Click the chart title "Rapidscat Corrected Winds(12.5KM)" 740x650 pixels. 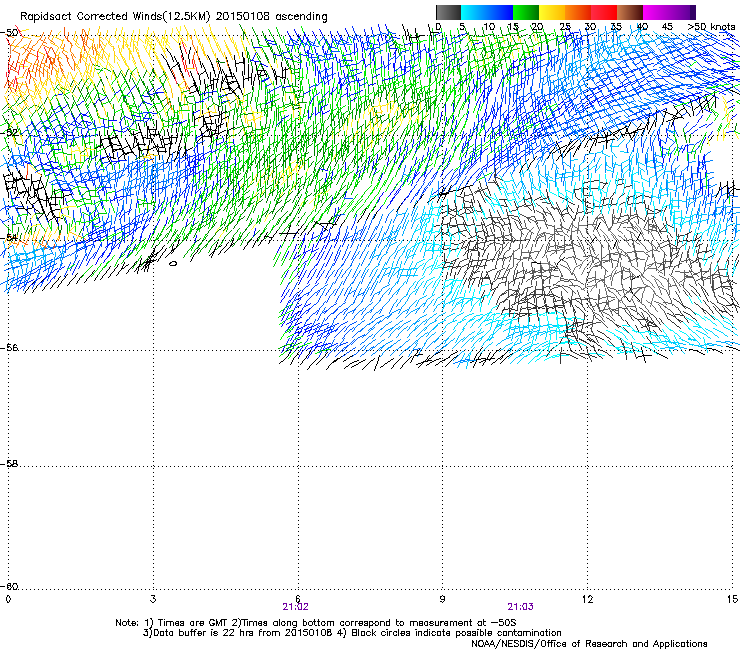click(115, 17)
